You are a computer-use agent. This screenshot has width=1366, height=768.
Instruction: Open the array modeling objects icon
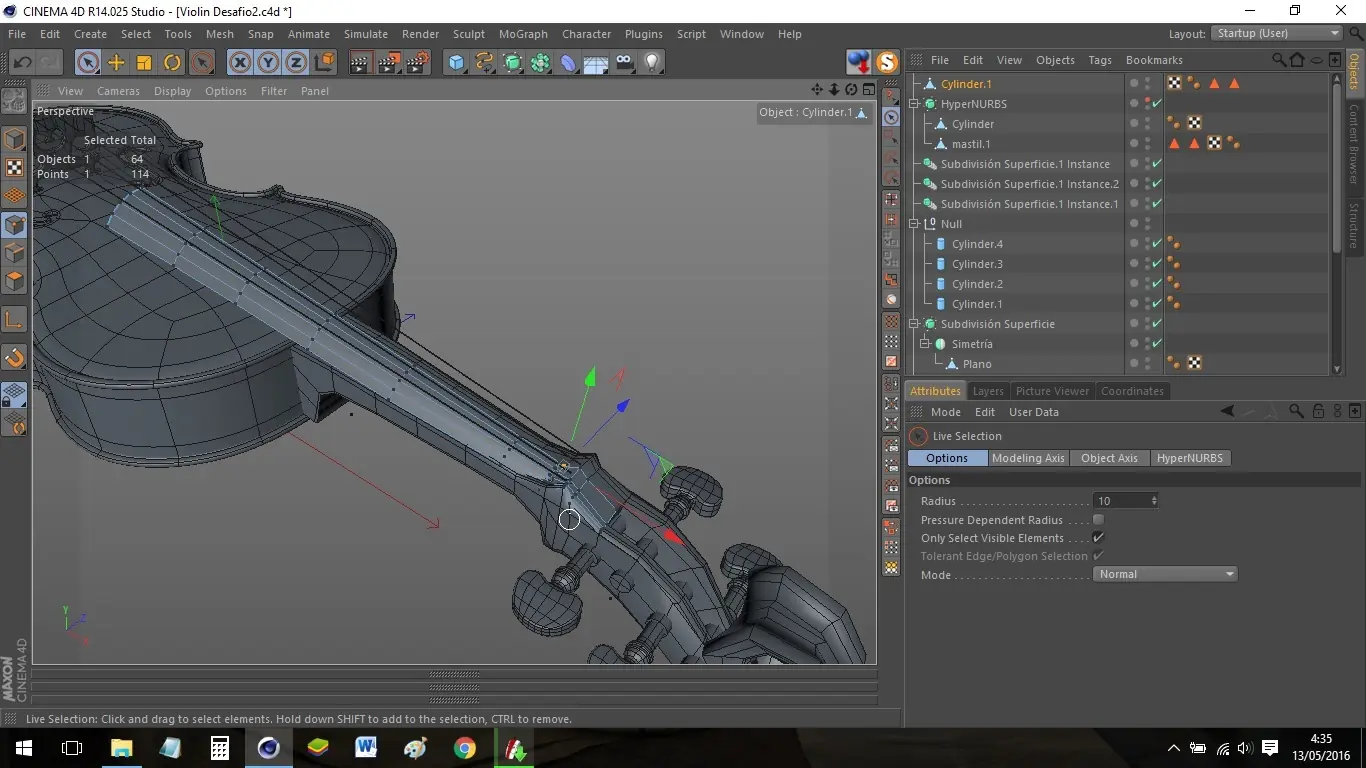pos(541,62)
